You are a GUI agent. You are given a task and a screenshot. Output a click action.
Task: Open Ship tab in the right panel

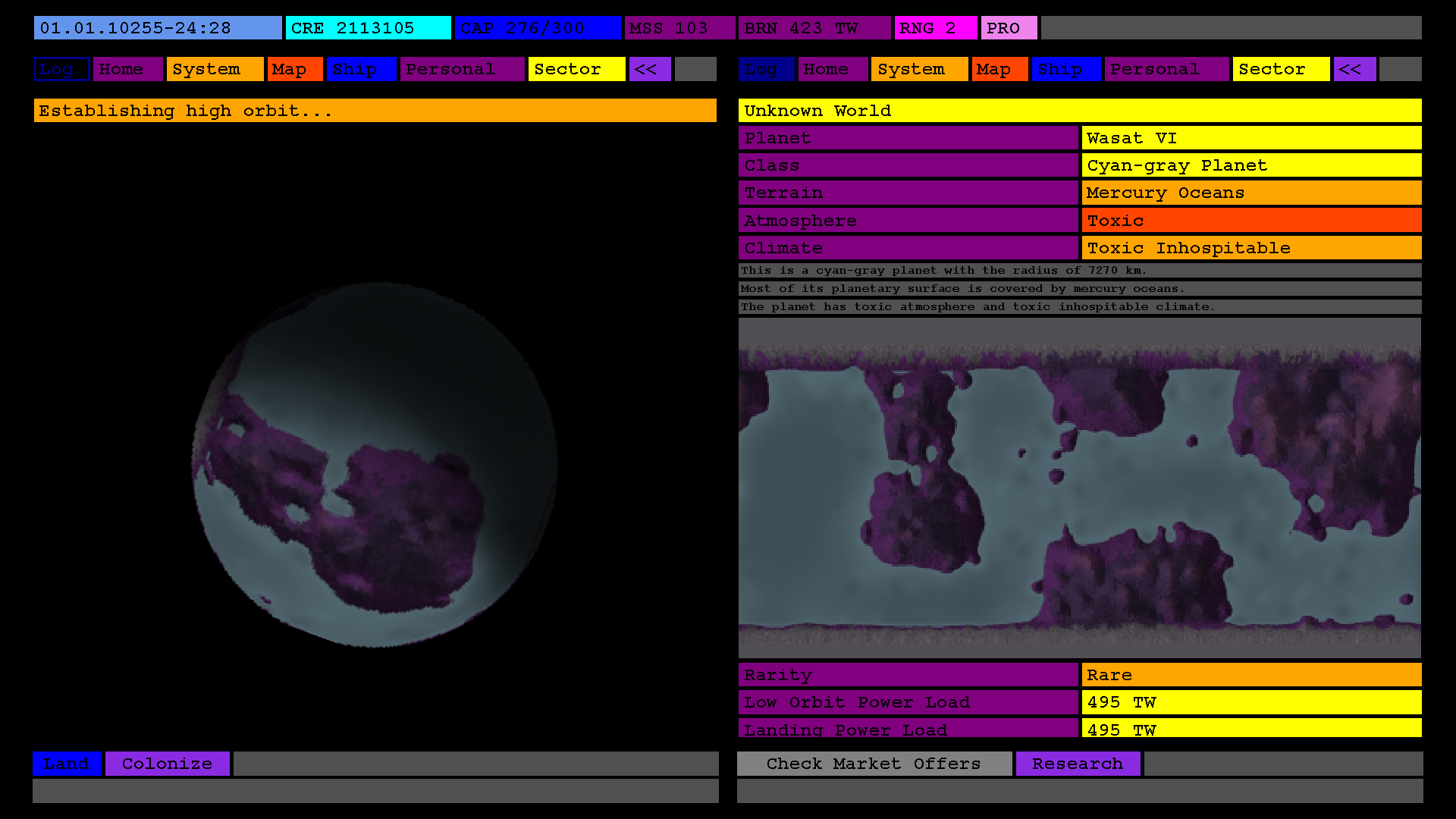click(x=1065, y=69)
